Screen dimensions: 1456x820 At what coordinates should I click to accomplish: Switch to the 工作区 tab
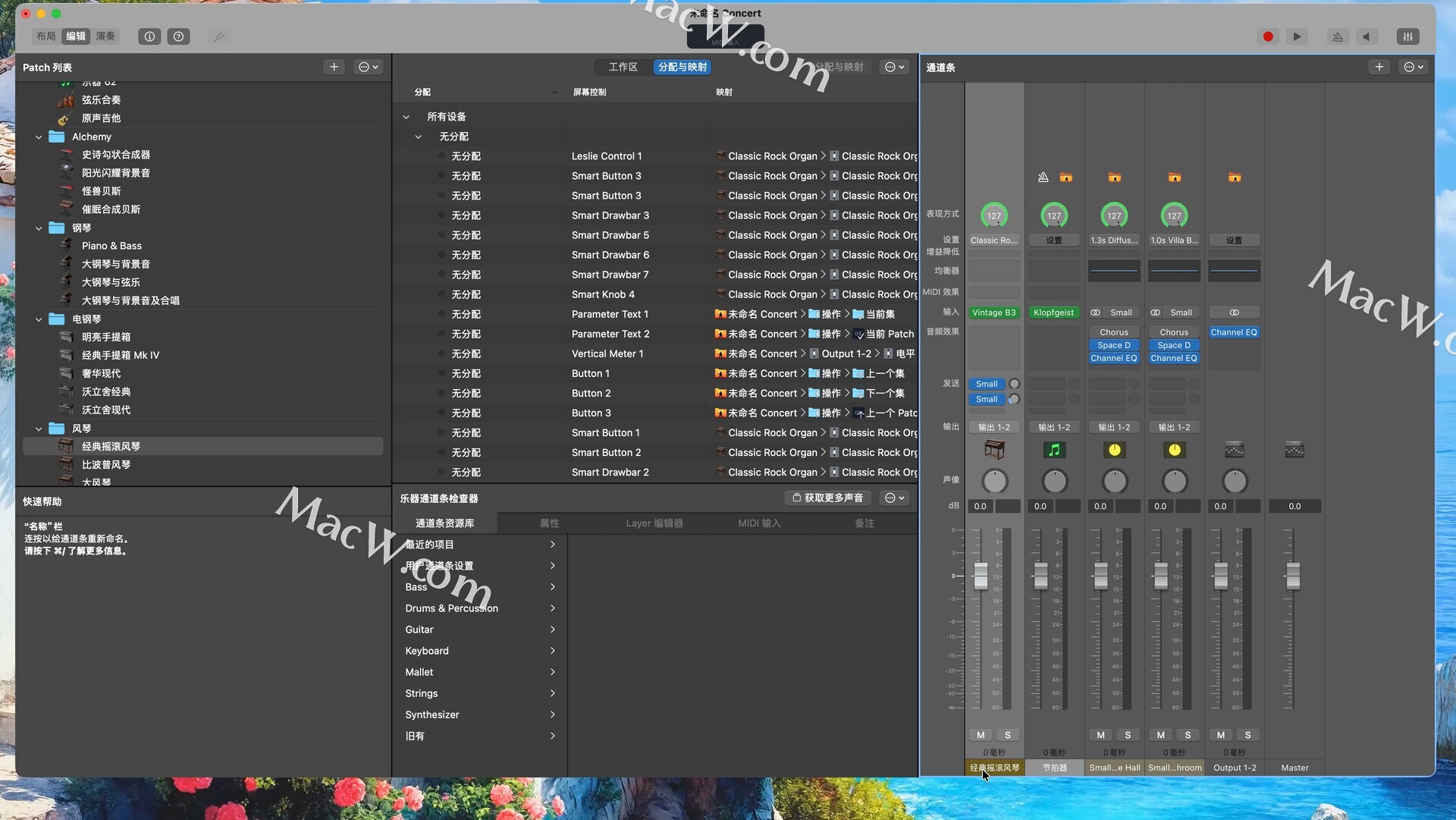click(623, 67)
